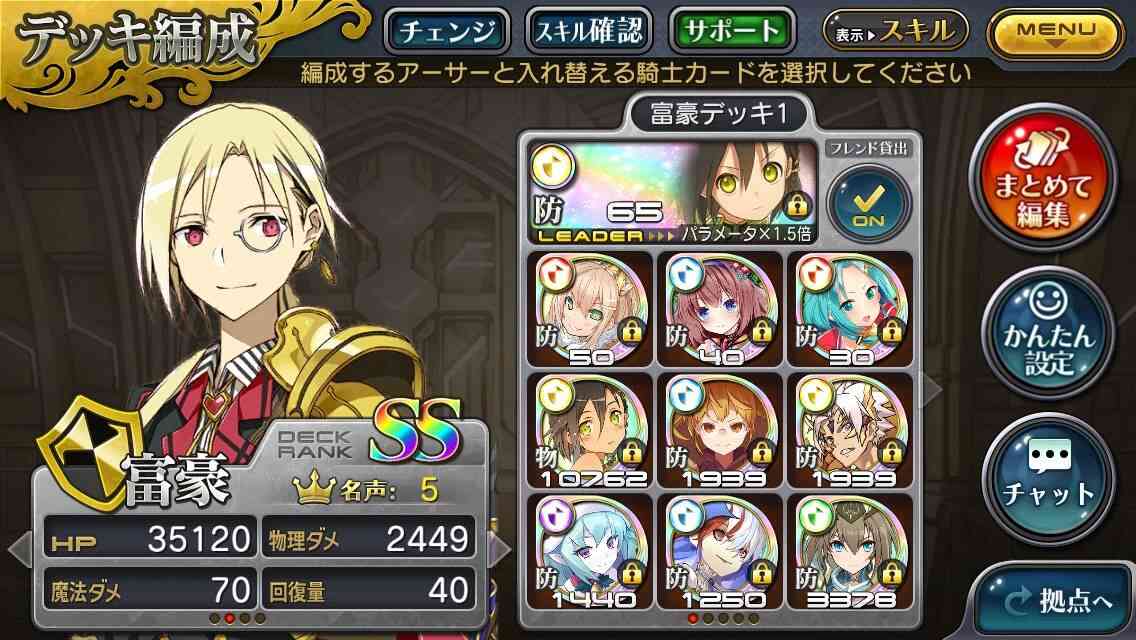Open the まとめて編集 bulk edit icon
Image resolution: width=1136 pixels, height=640 pixels.
[1043, 178]
